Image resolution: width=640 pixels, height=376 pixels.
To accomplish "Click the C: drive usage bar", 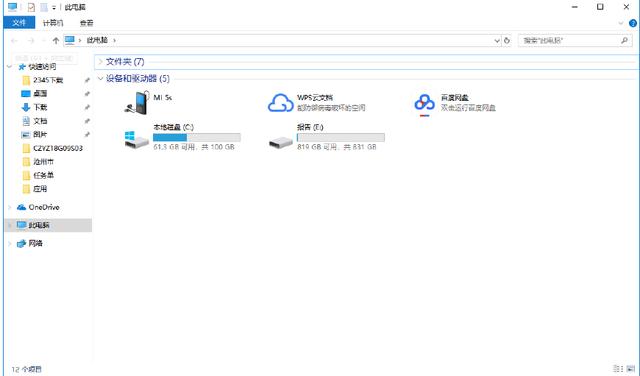I will [197, 137].
